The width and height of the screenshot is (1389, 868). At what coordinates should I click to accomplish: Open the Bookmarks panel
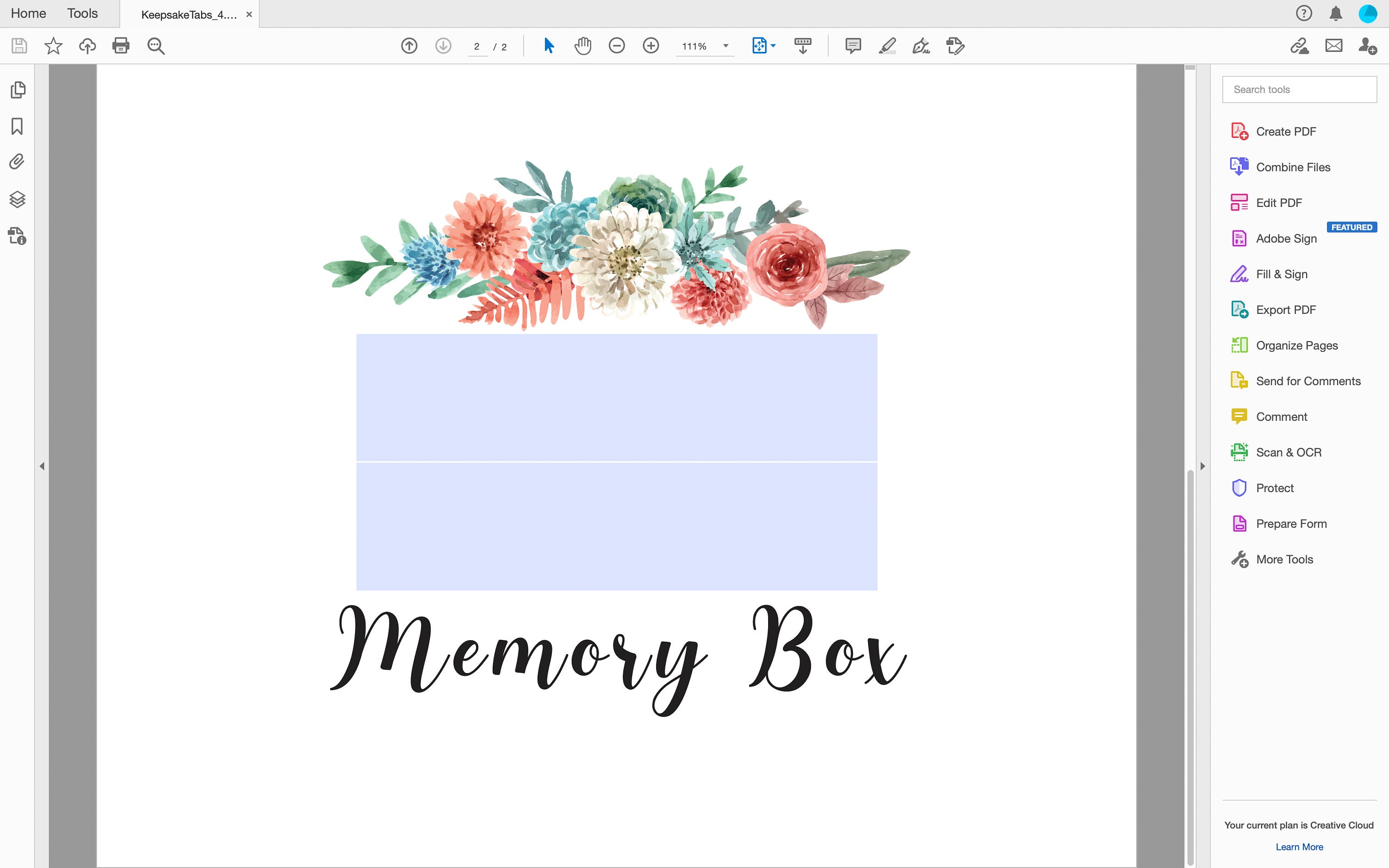pyautogui.click(x=17, y=126)
